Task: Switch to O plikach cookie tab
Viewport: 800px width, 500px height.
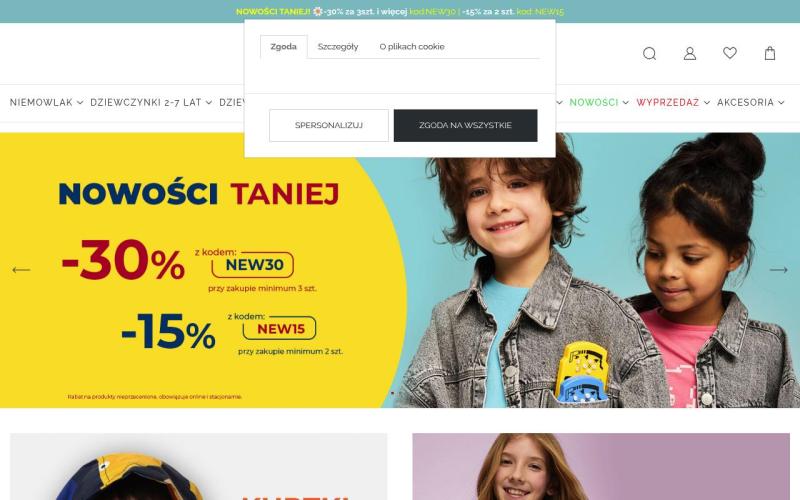Action: click(x=412, y=46)
